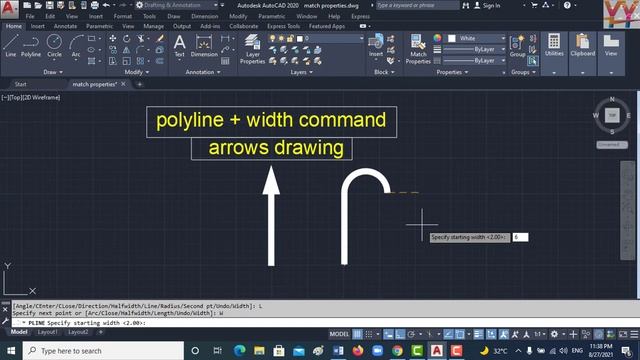Expand the Modify panel
The width and height of the screenshot is (640, 360).
coord(137,72)
